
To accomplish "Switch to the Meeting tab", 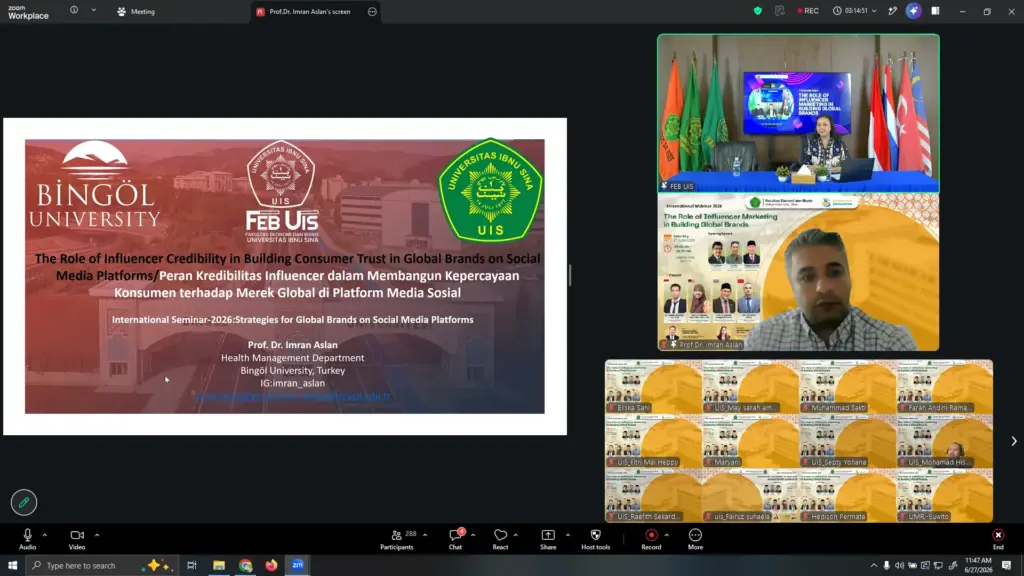I will 136,11.
